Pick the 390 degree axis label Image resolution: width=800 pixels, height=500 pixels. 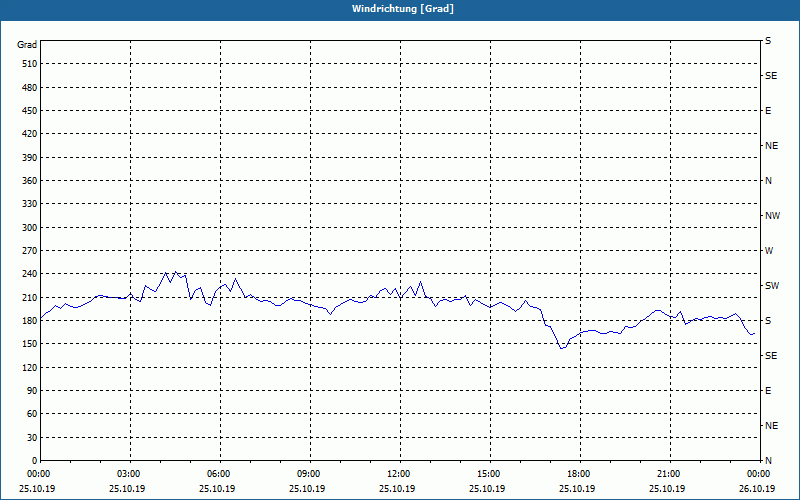click(30, 158)
